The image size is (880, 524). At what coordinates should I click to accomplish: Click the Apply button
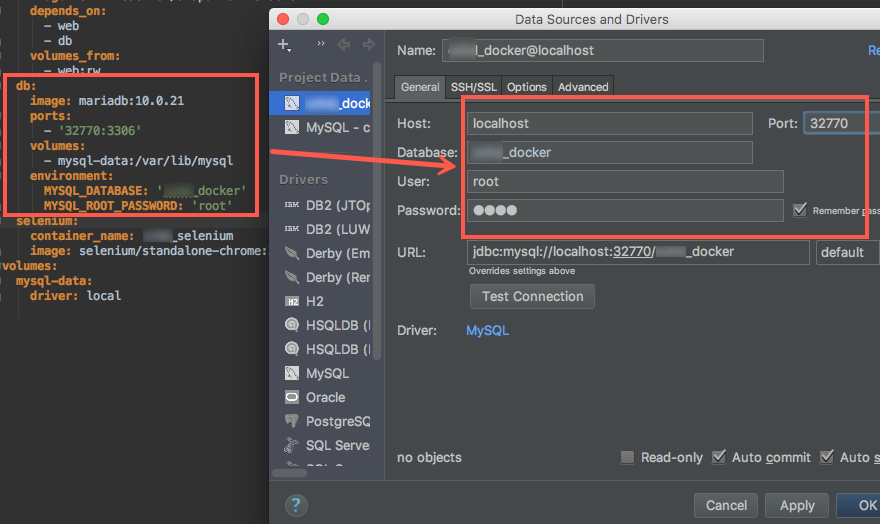797,505
